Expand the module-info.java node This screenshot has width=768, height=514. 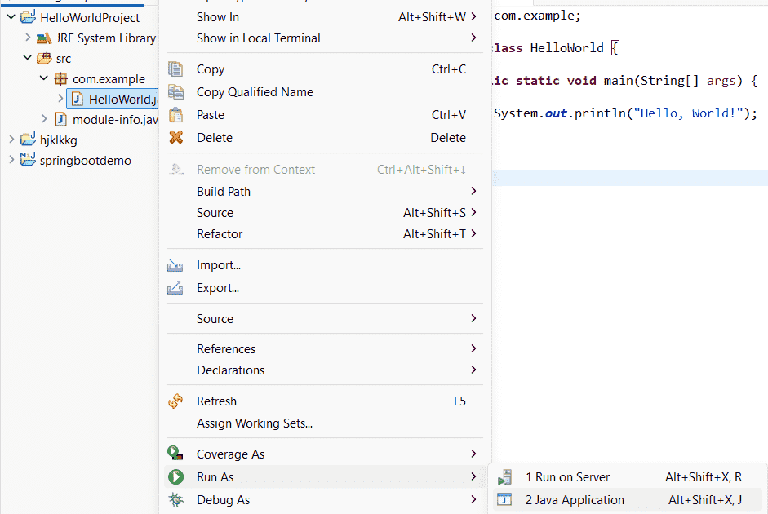point(44,119)
